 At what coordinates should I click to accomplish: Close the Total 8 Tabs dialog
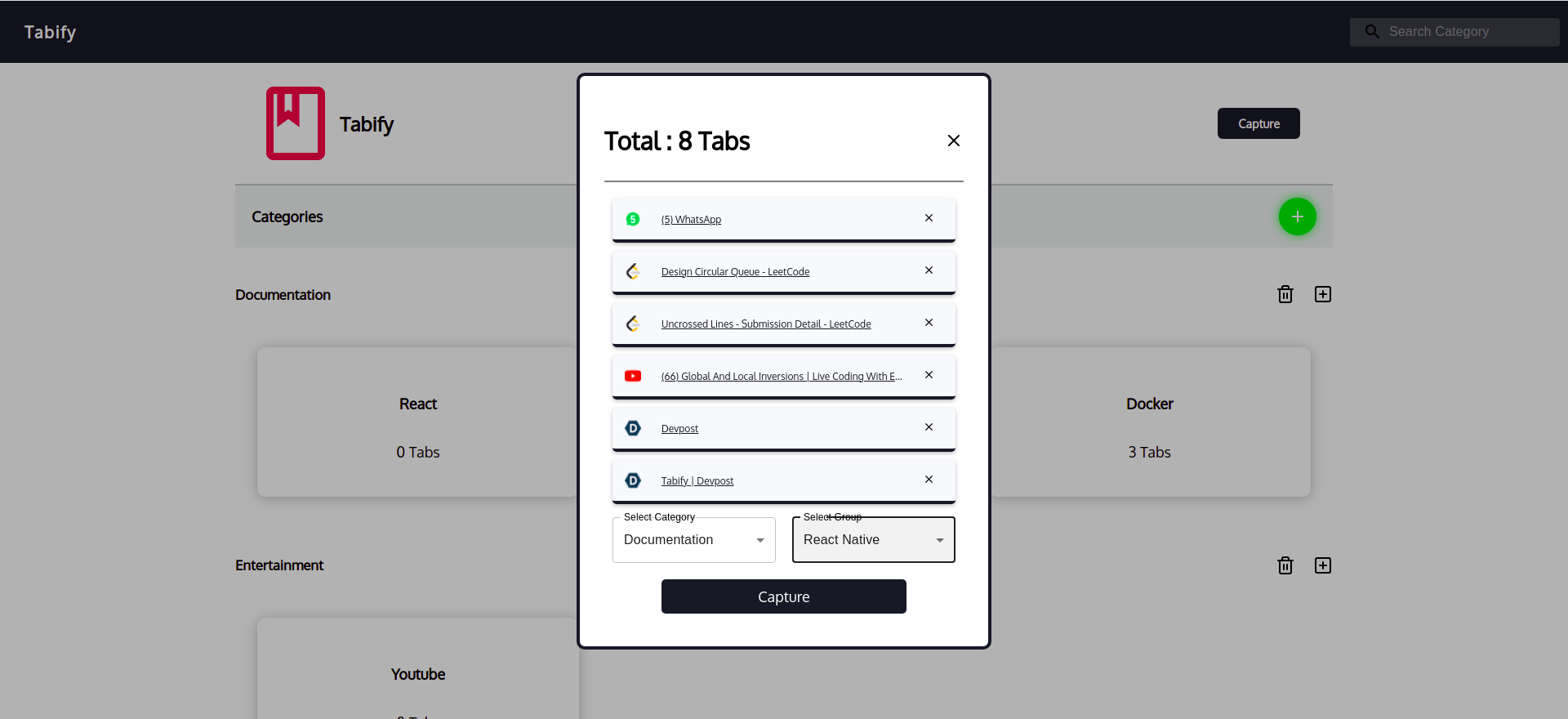click(953, 141)
